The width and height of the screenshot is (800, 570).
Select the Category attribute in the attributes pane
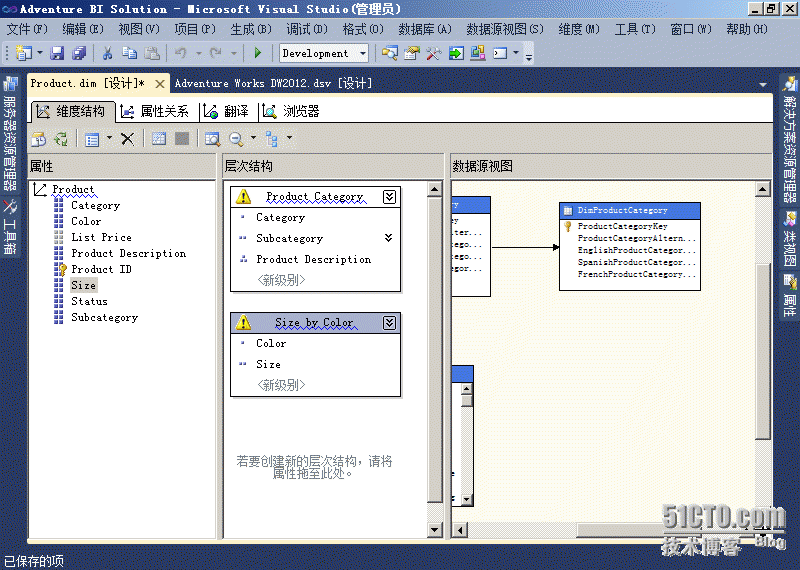(95, 205)
